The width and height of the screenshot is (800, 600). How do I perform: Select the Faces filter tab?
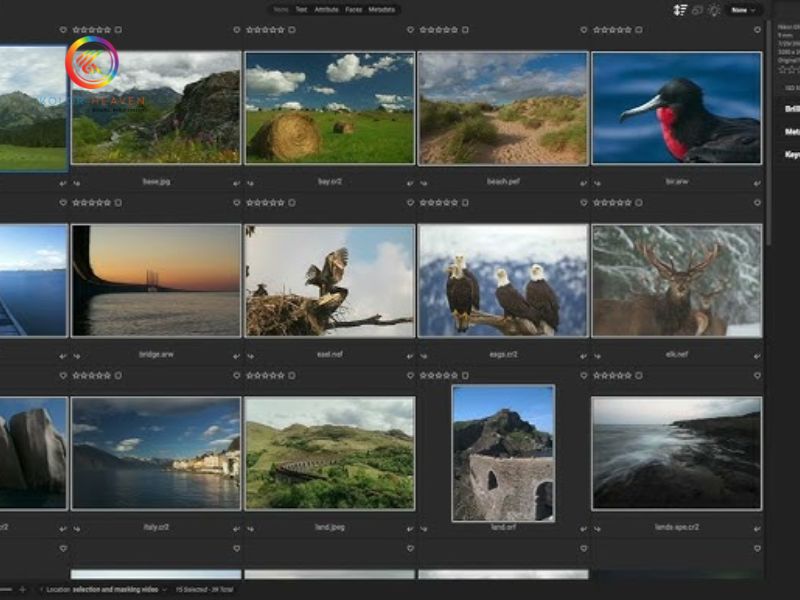click(354, 10)
